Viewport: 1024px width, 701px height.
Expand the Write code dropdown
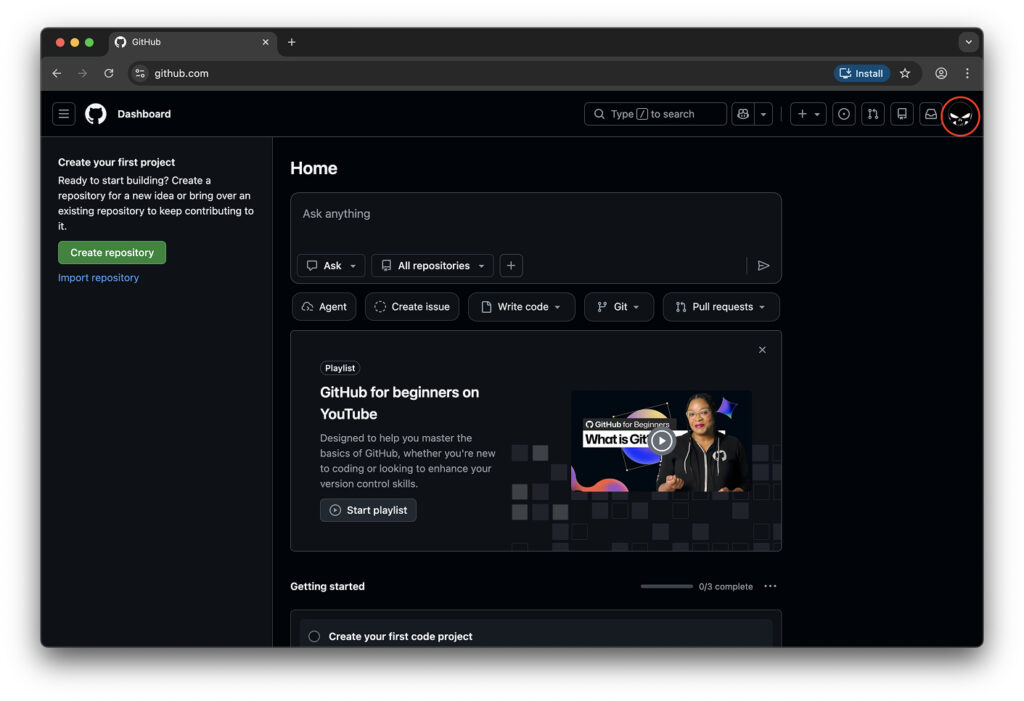tap(521, 306)
